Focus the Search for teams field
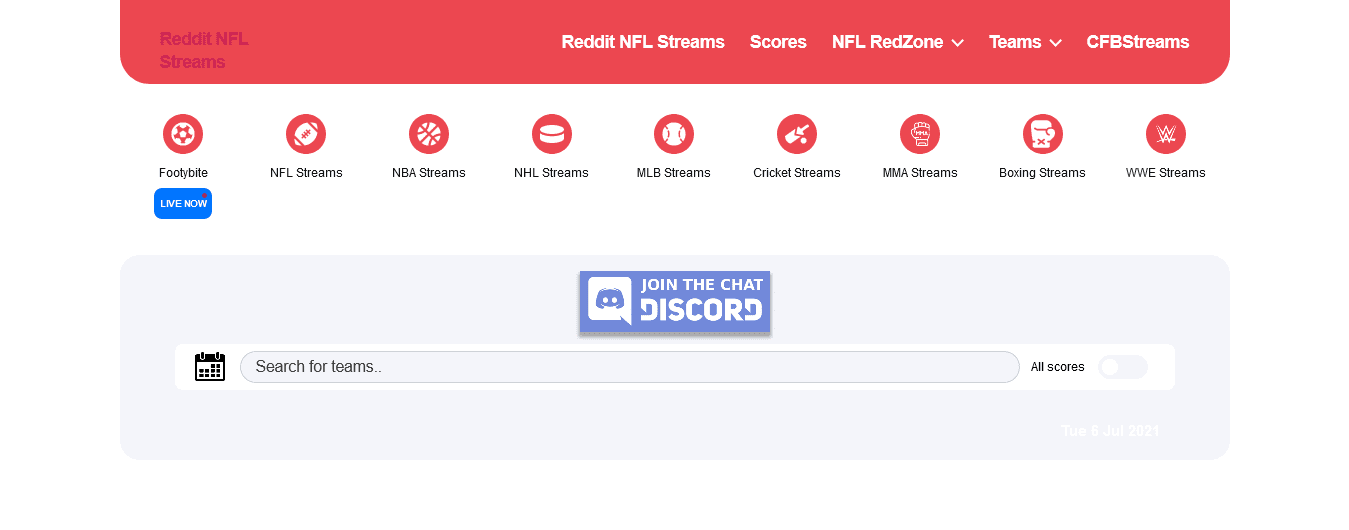Screen dimensions: 1349x530 point(630,367)
